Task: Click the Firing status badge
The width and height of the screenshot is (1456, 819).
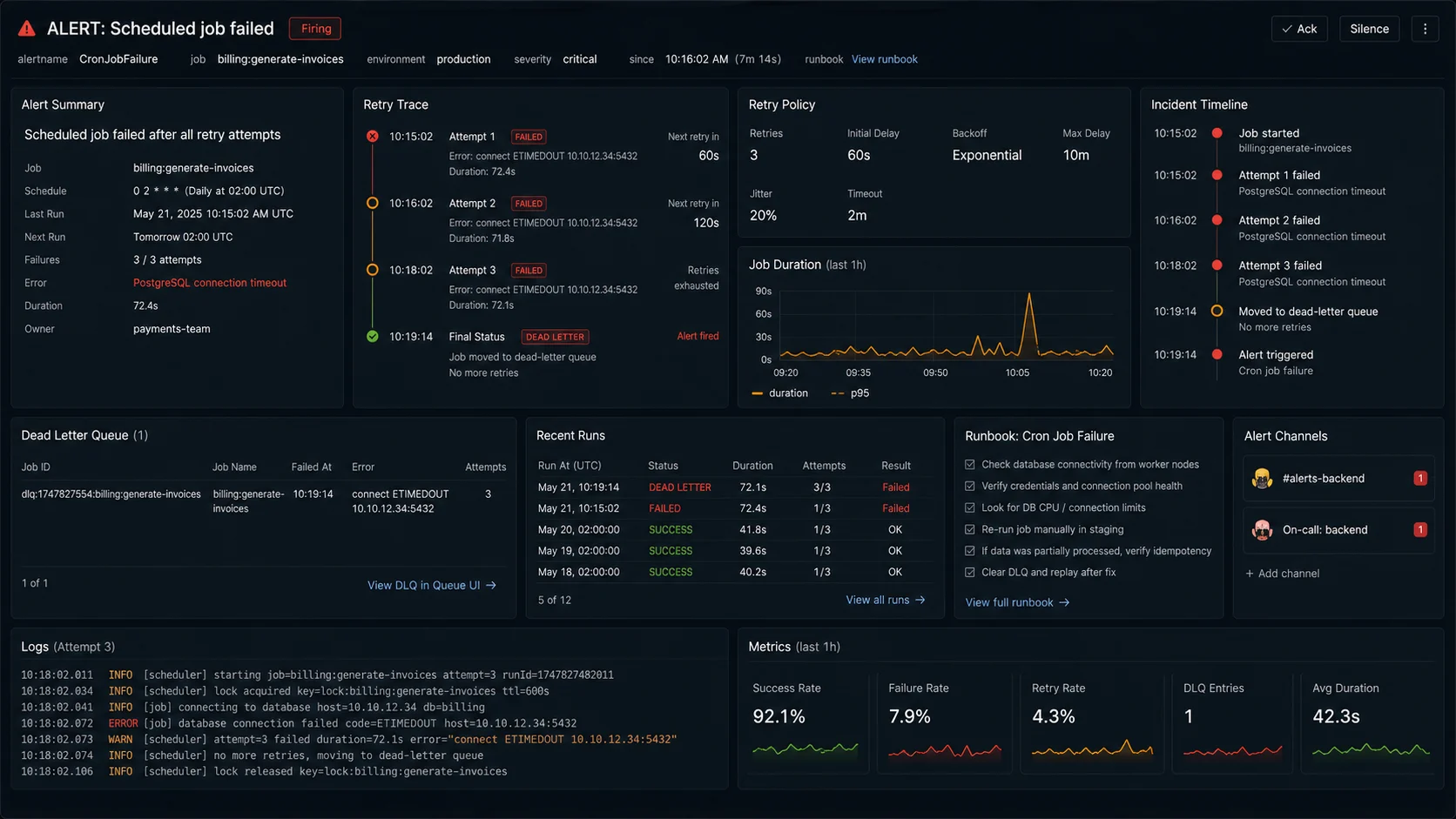Action: pyautogui.click(x=315, y=29)
